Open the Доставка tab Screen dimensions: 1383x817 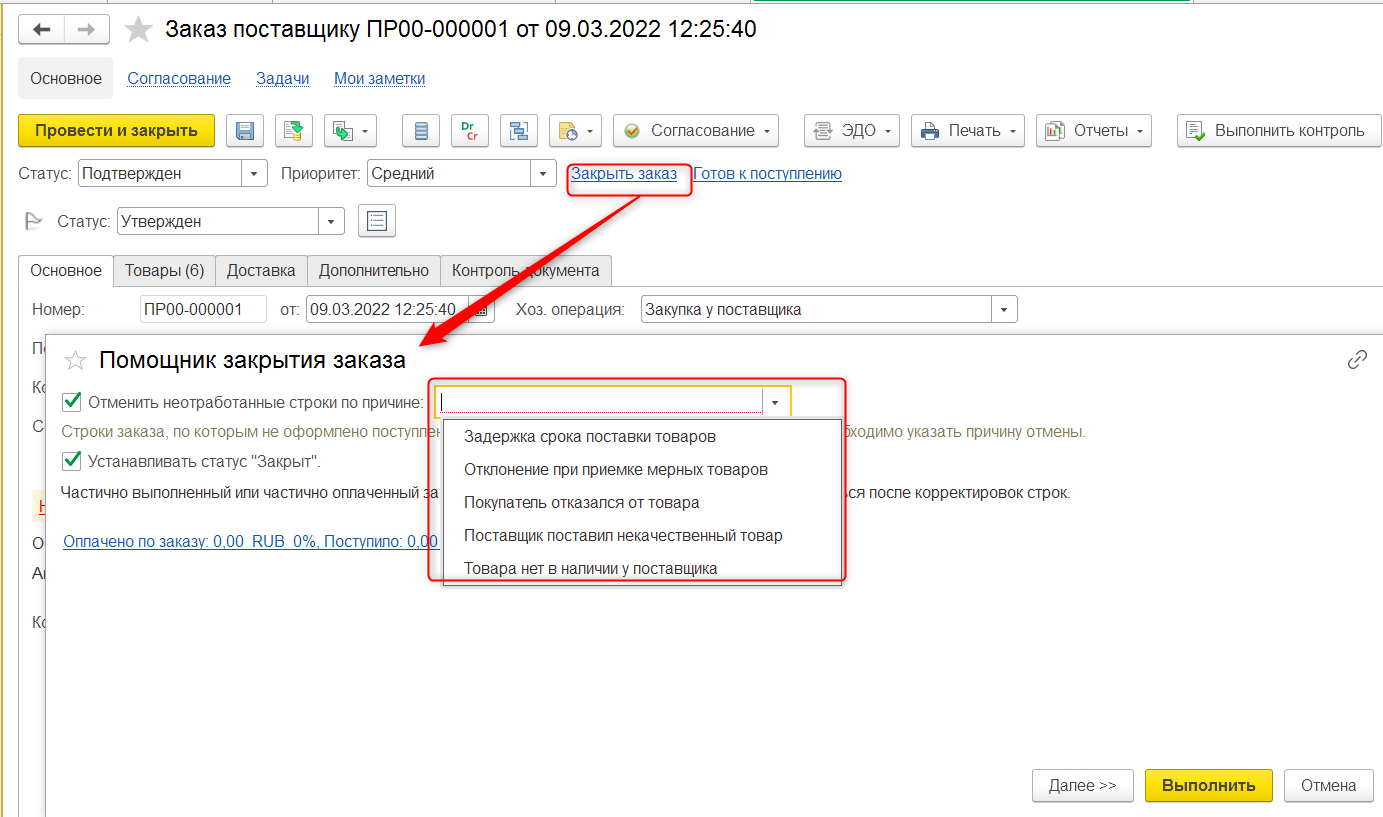point(261,270)
